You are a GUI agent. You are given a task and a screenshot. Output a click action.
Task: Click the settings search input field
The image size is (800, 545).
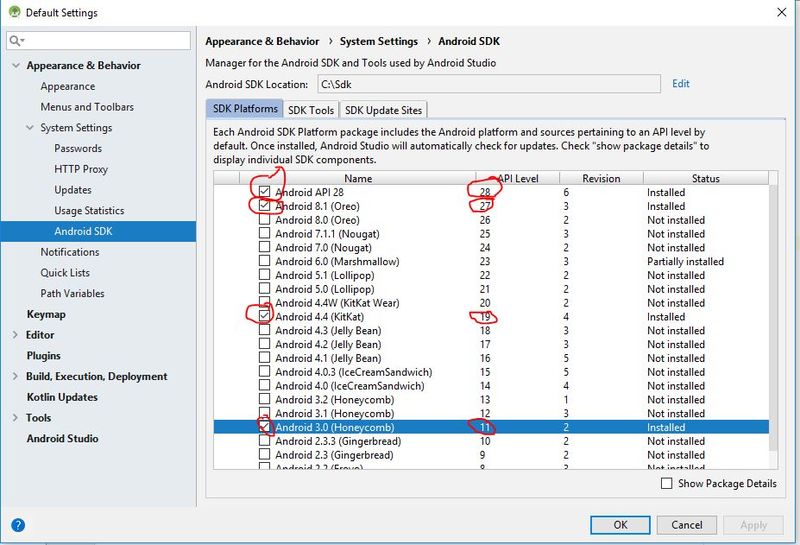tap(98, 40)
